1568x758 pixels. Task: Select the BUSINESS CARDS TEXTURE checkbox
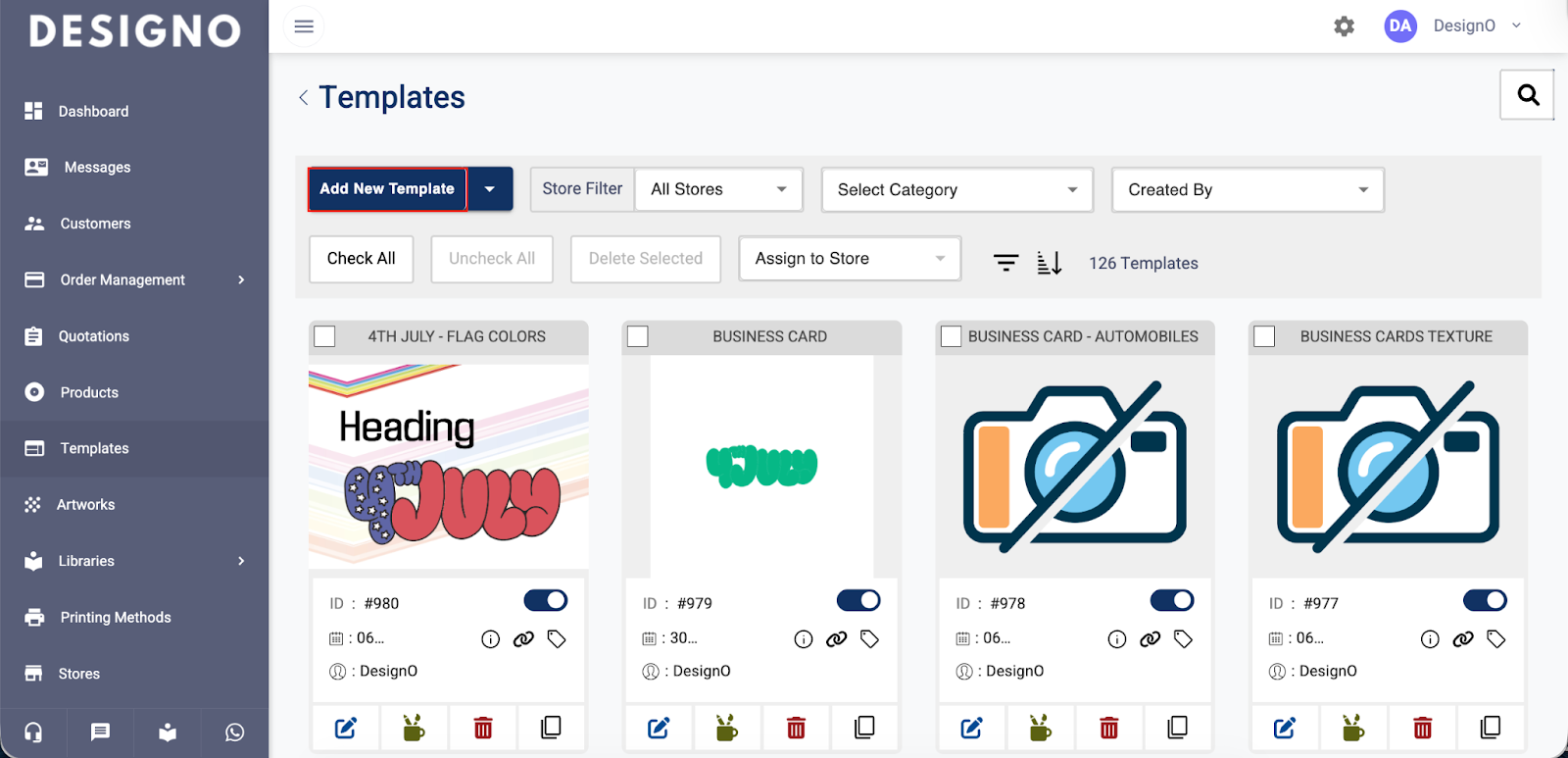(x=1264, y=336)
